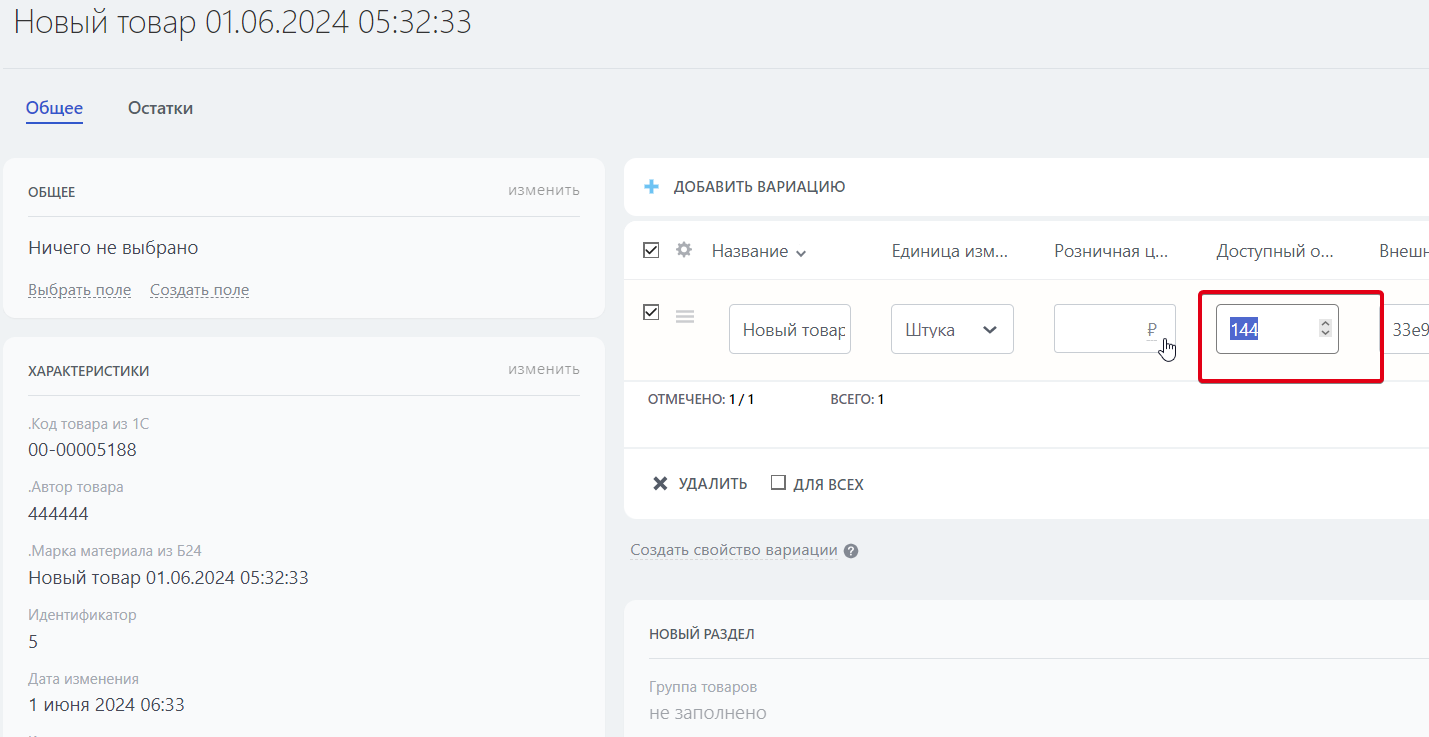Expand the 'Название' column sort arrow

(x=801, y=253)
